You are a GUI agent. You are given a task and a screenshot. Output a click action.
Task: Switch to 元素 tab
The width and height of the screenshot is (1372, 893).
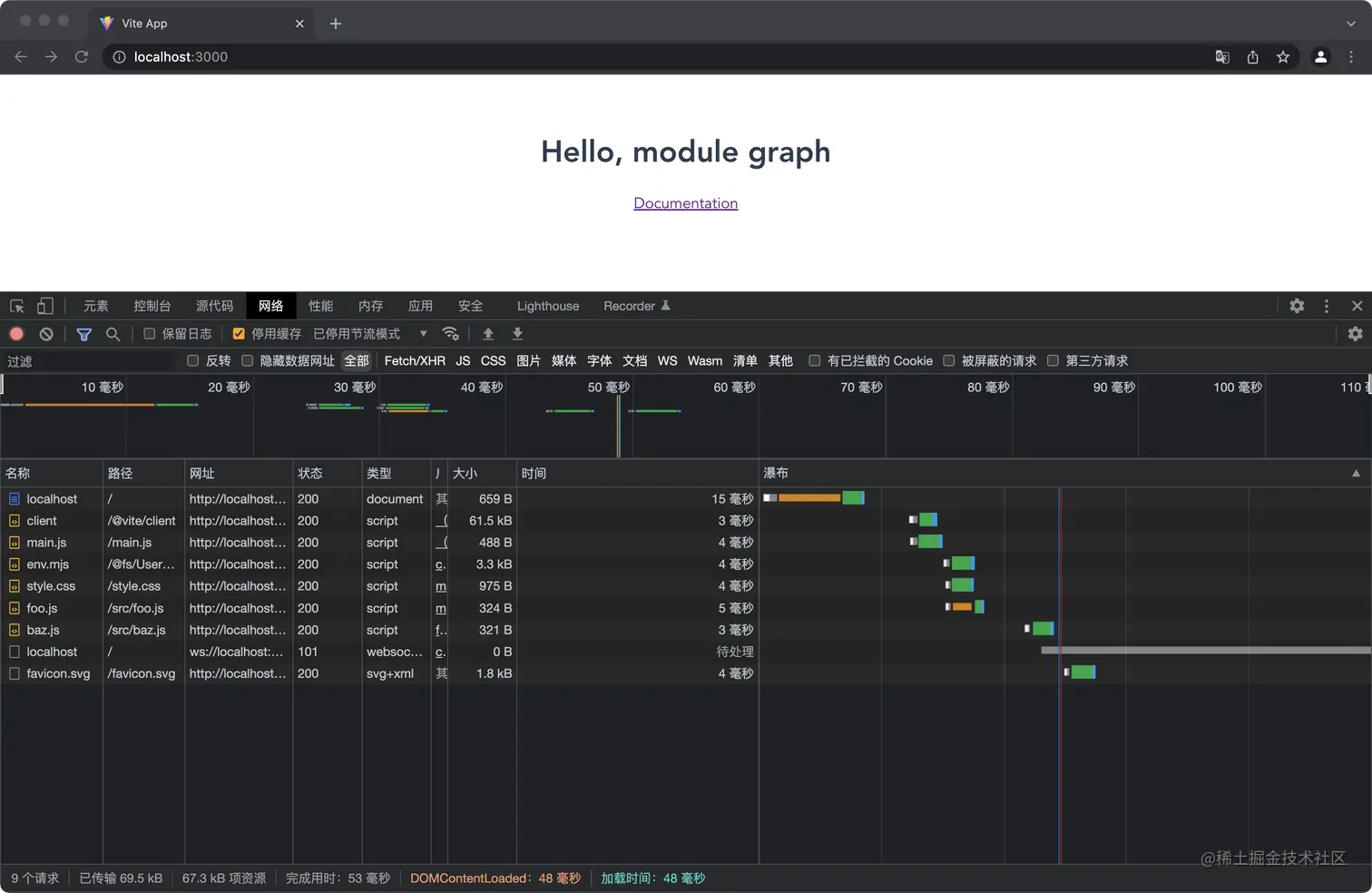pyautogui.click(x=96, y=306)
